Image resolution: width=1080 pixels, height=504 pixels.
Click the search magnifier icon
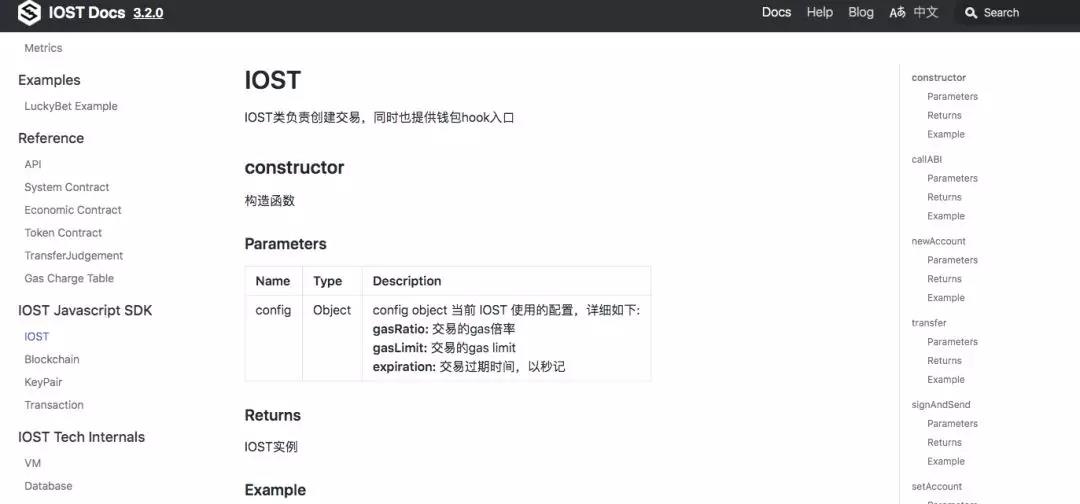pyautogui.click(x=971, y=12)
